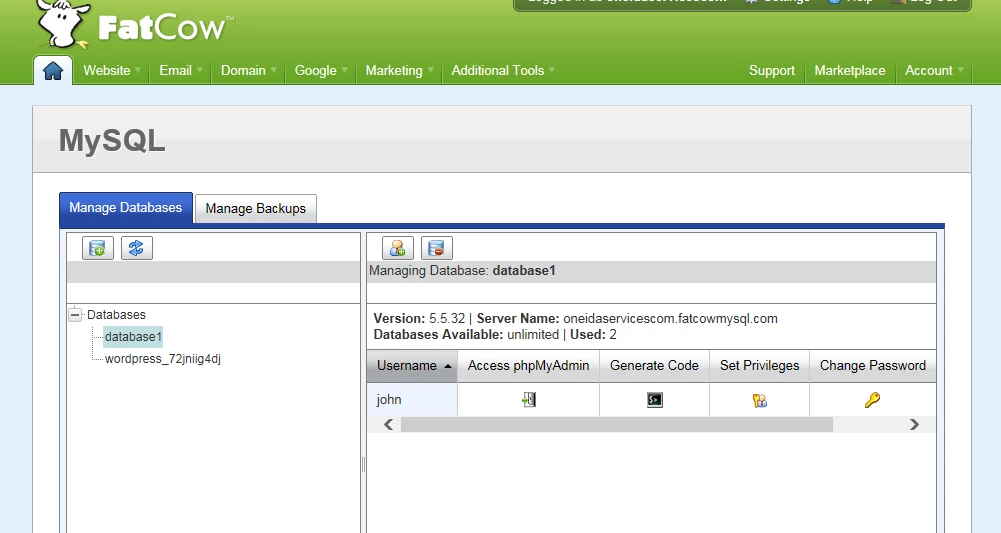
Task: Click the Access phpMyAdmin column header
Action: [x=528, y=366]
